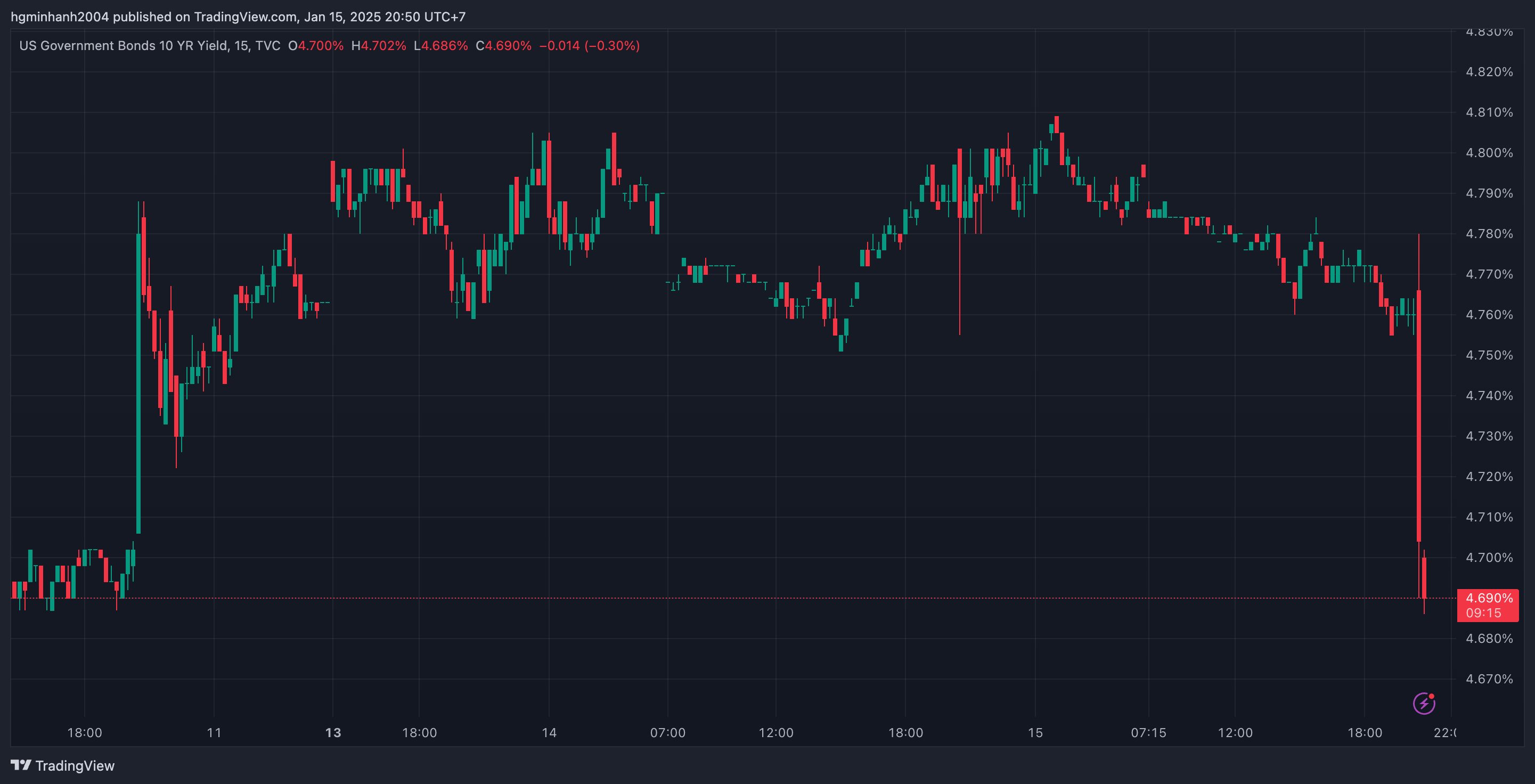Click the 4.780% price axis label
The height and width of the screenshot is (784, 1535).
coord(1489,233)
